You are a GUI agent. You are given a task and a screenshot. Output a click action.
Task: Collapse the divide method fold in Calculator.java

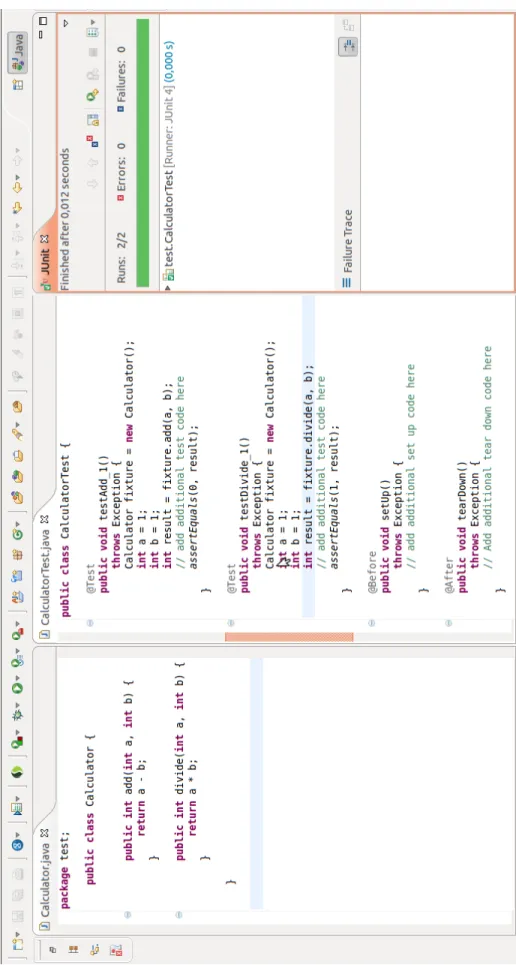click(x=179, y=915)
